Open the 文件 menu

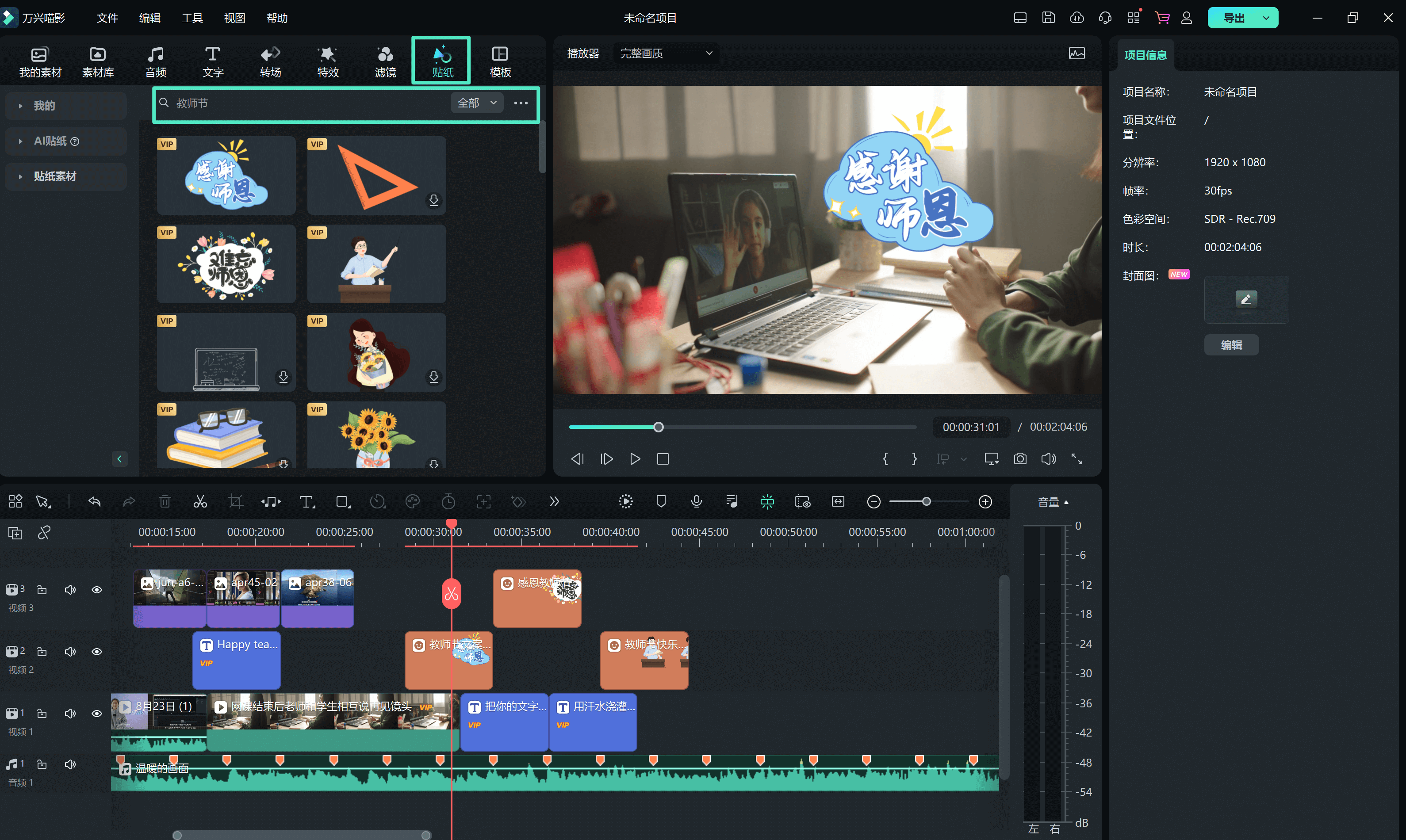click(107, 18)
